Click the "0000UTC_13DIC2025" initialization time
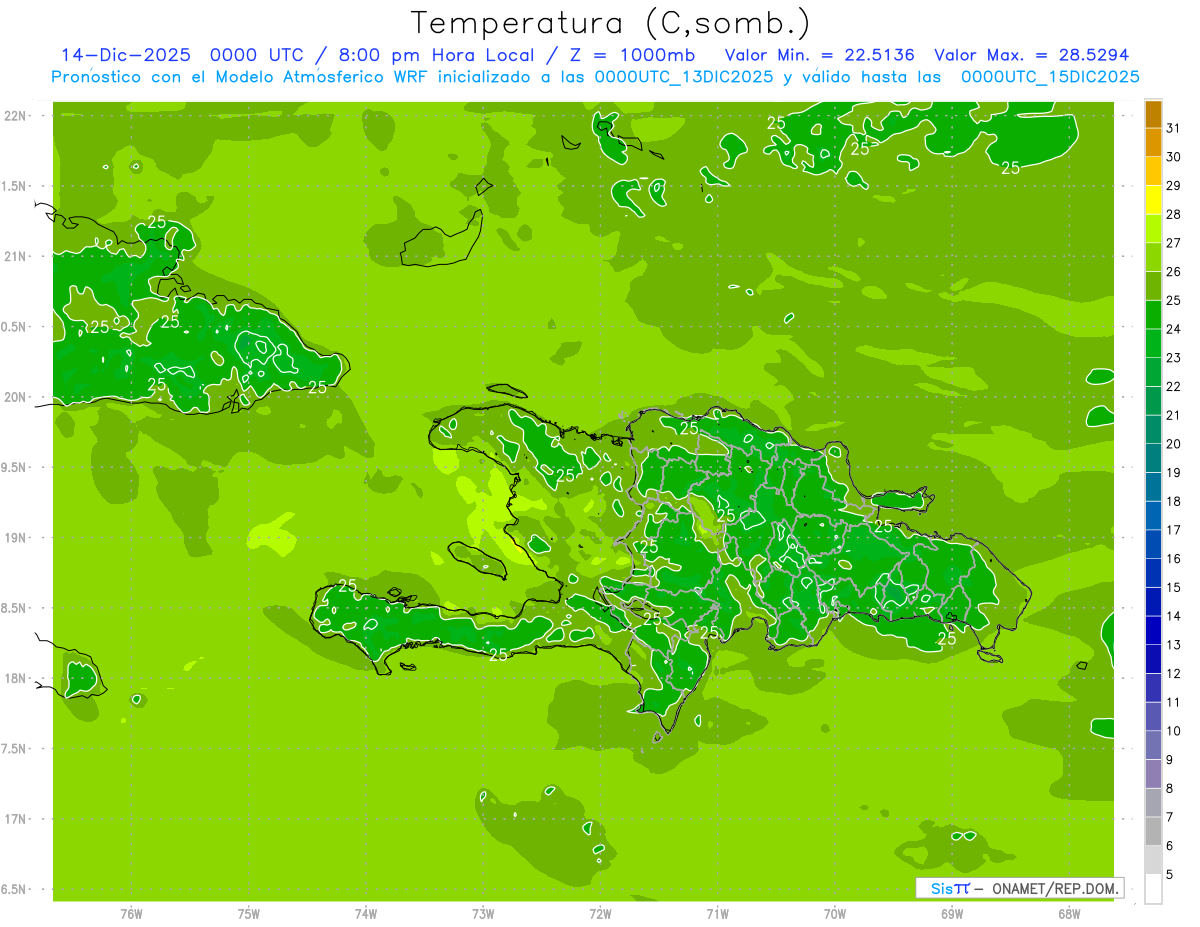1200x927 pixels. click(x=684, y=77)
